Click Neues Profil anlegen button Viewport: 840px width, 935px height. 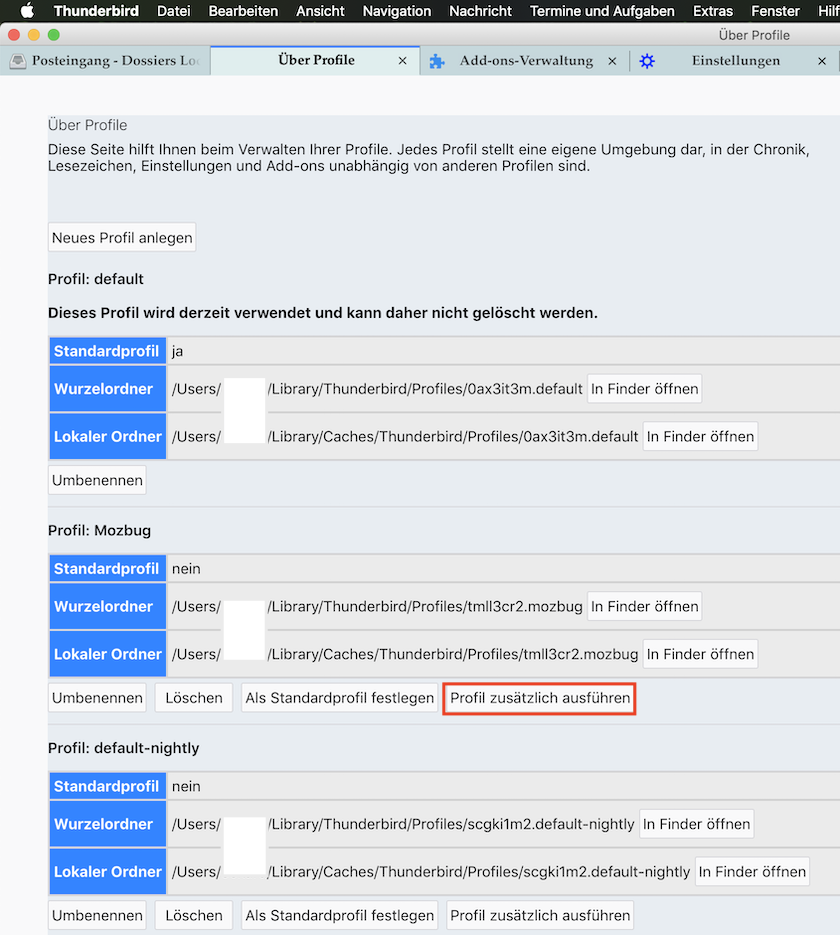point(122,238)
